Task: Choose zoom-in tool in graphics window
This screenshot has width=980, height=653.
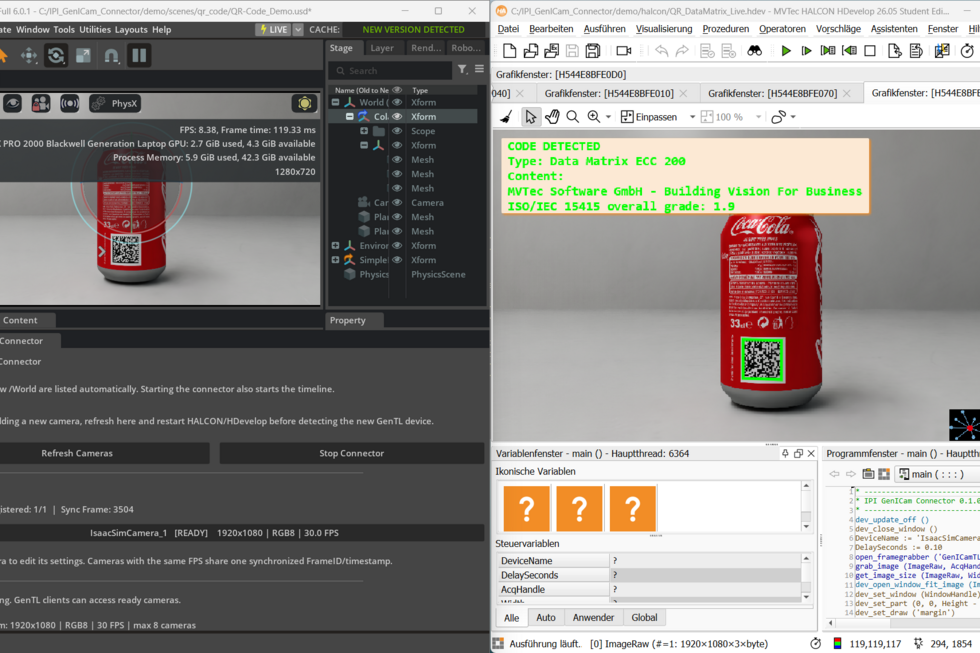Action: [594, 117]
